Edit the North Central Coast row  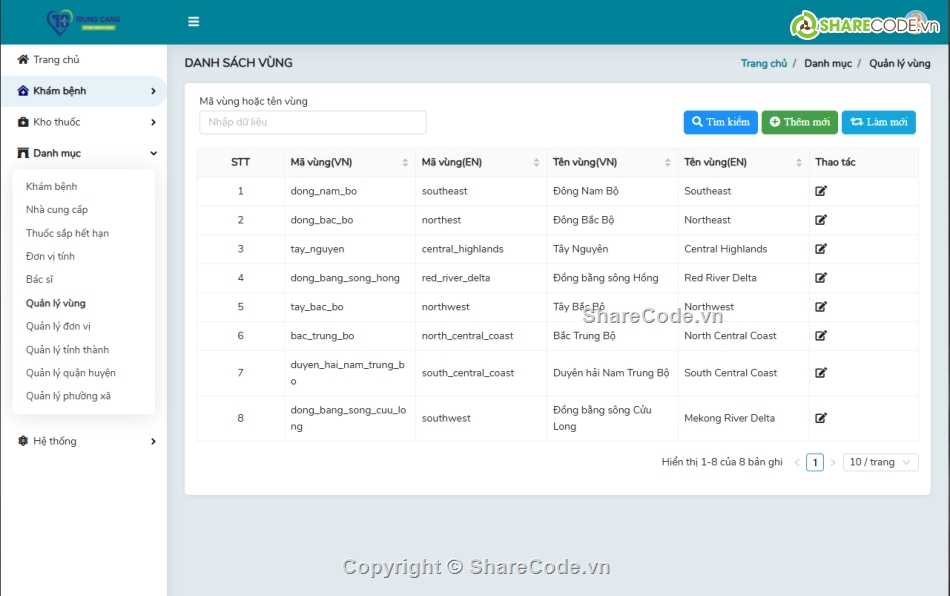(x=821, y=336)
